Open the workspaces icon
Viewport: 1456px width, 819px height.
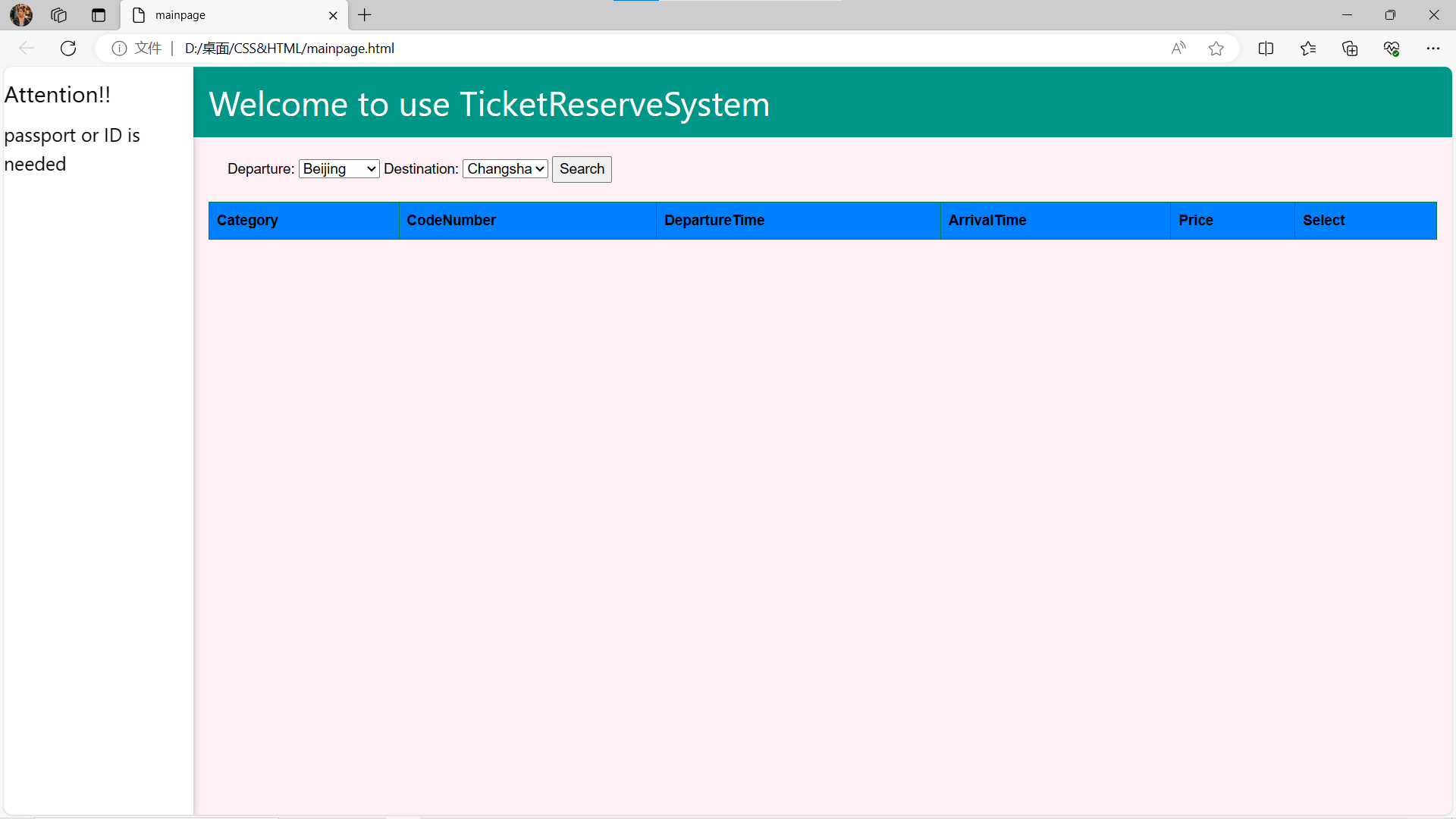[x=58, y=15]
